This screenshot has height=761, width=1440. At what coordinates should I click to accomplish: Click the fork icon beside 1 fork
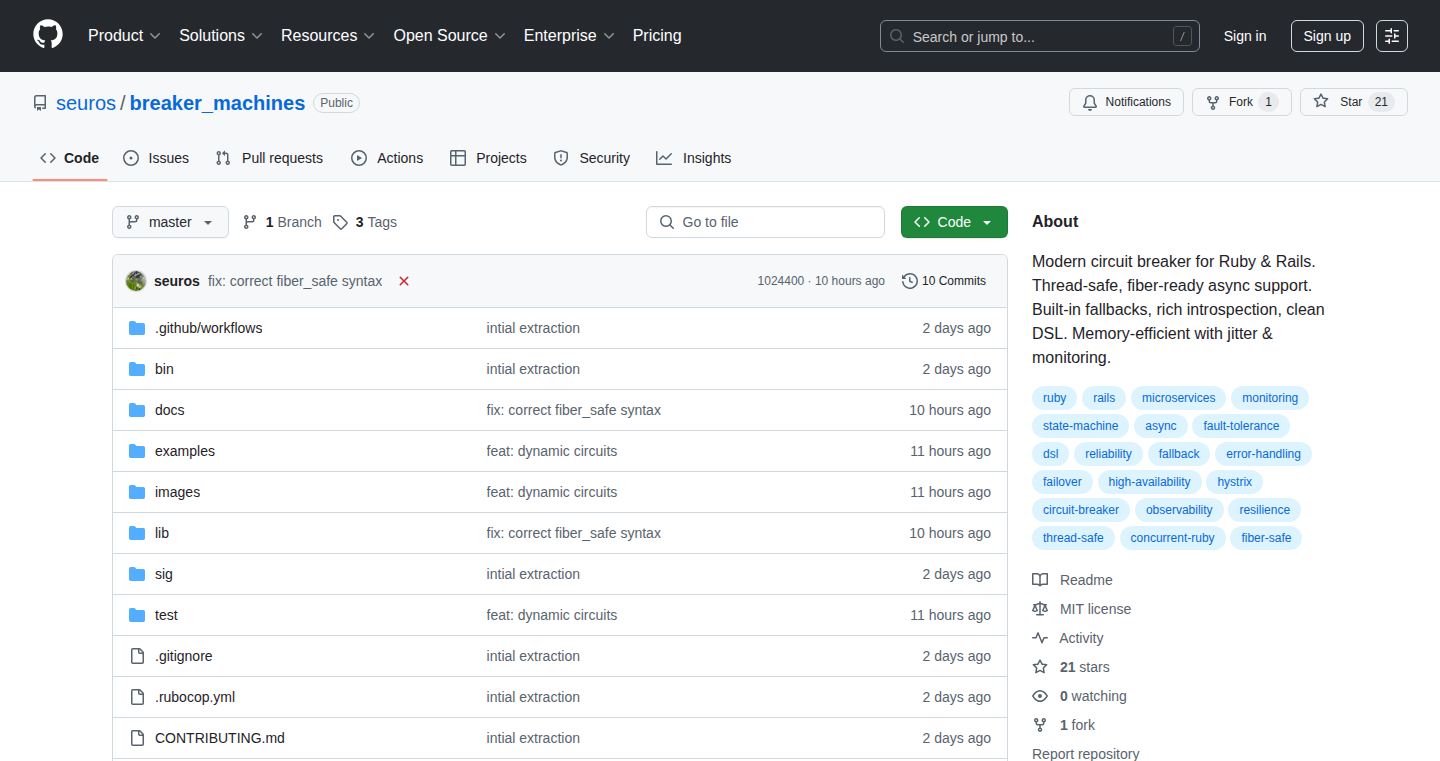coord(1040,725)
